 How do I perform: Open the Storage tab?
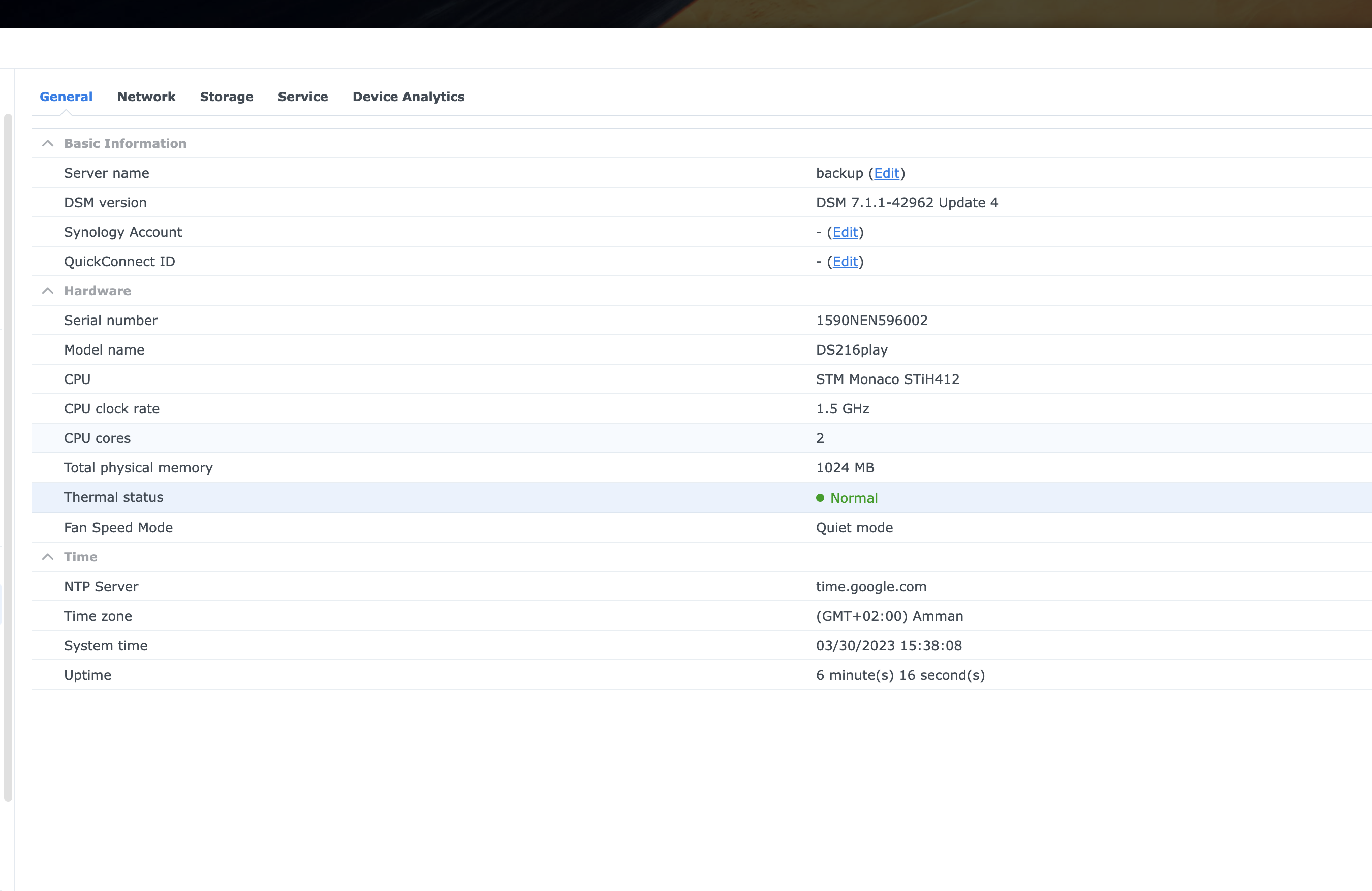[226, 97]
